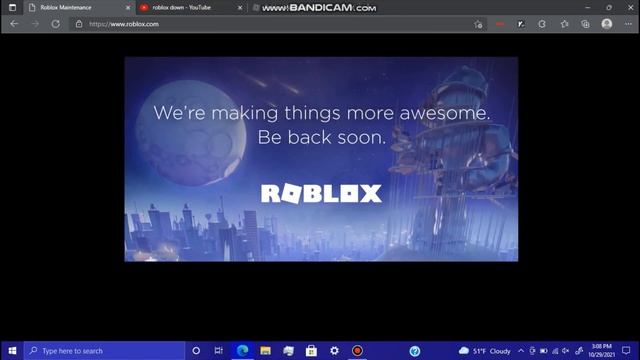Viewport: 640px width, 360px height.
Task: Open the Action Center notifications icon
Action: click(x=626, y=351)
